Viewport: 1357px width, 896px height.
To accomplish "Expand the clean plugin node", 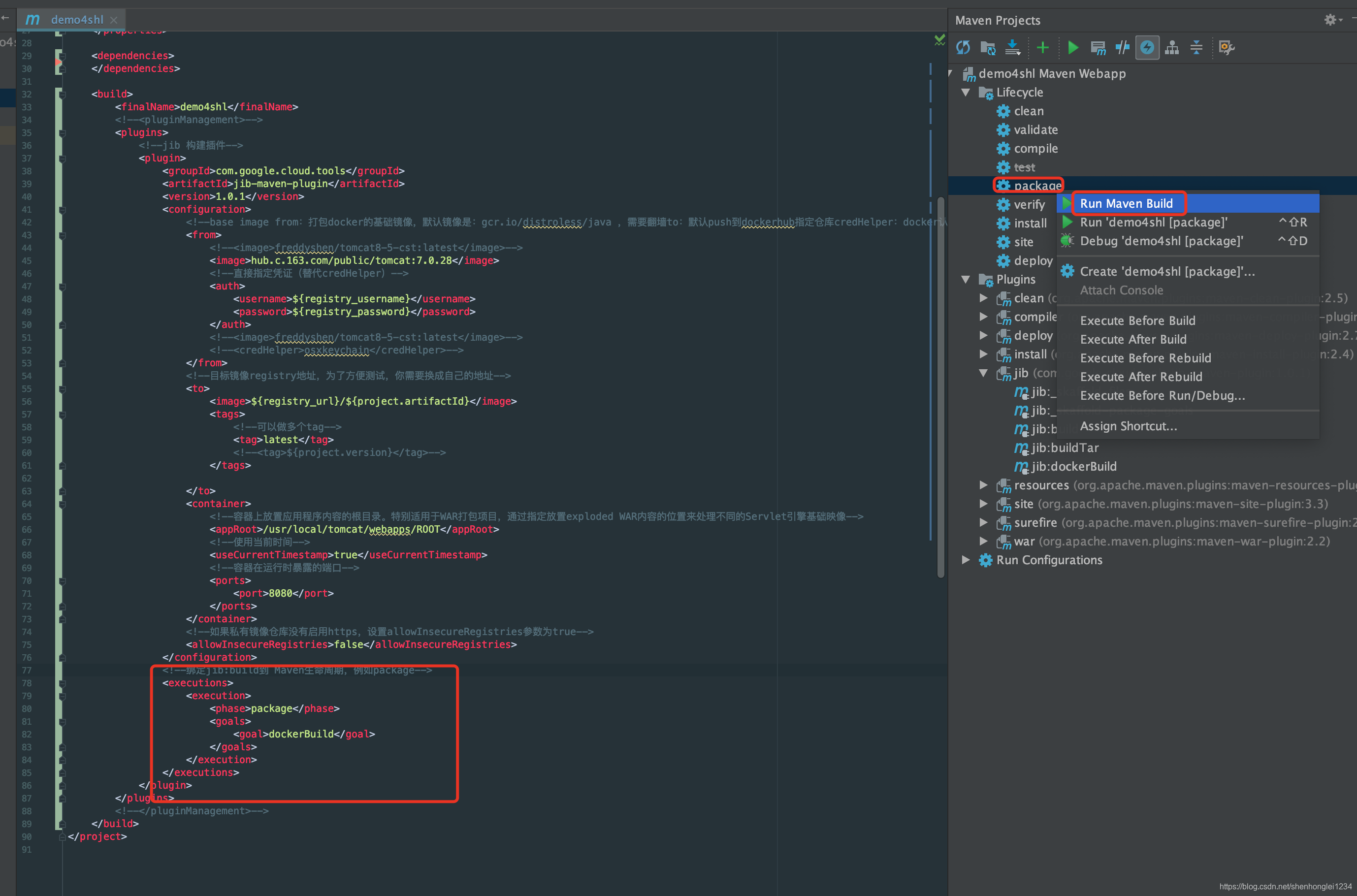I will point(983,298).
